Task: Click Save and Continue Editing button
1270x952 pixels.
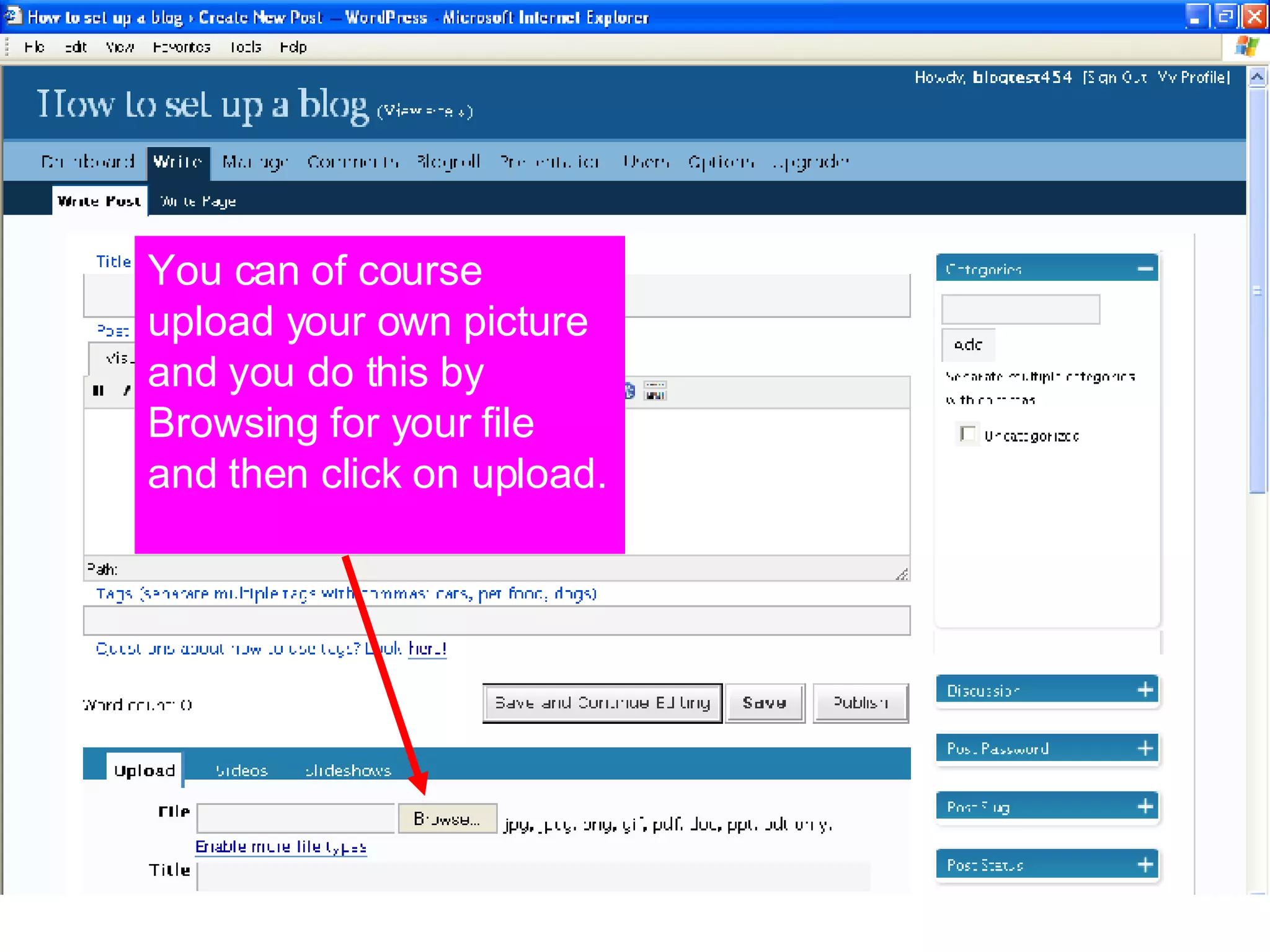Action: pos(602,703)
